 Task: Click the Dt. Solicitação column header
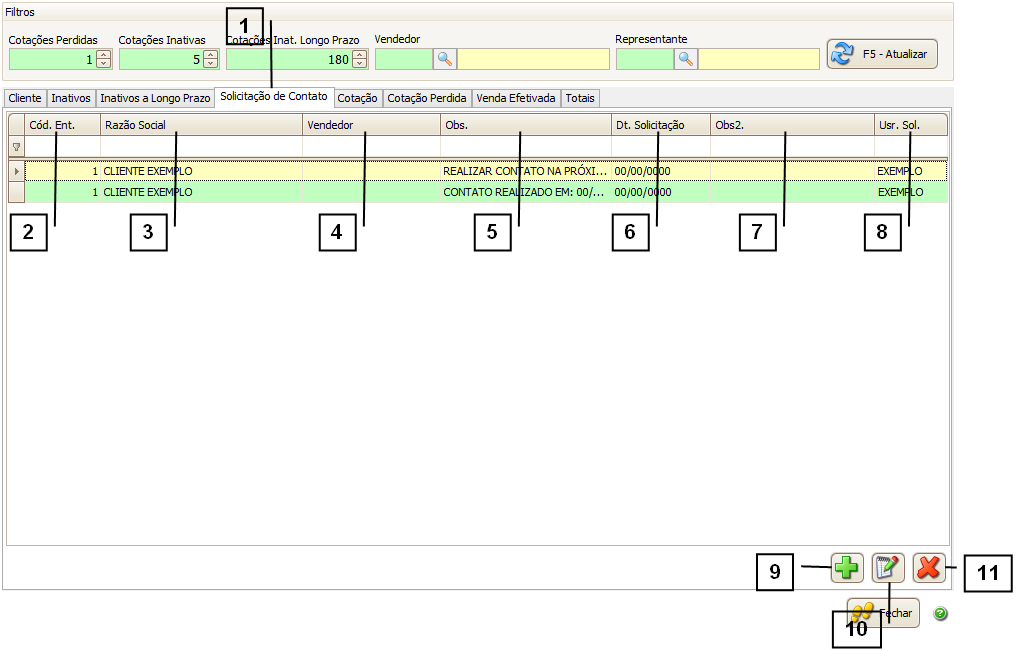pyautogui.click(x=659, y=125)
